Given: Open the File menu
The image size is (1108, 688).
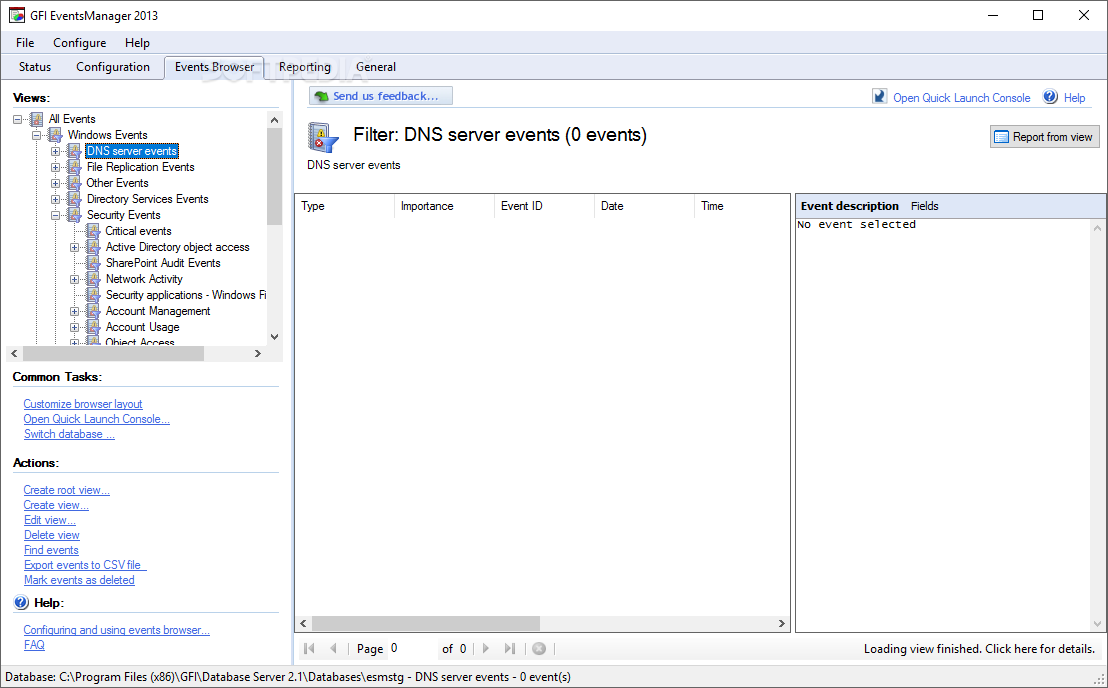Looking at the screenshot, I should pyautogui.click(x=25, y=42).
